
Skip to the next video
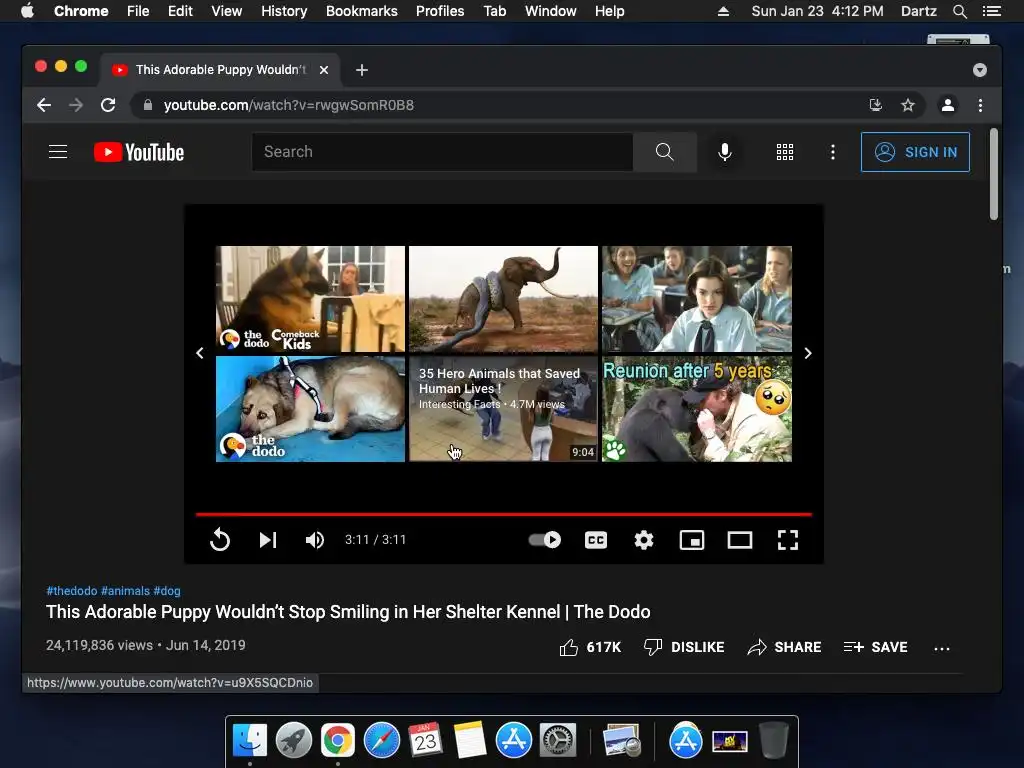point(268,540)
